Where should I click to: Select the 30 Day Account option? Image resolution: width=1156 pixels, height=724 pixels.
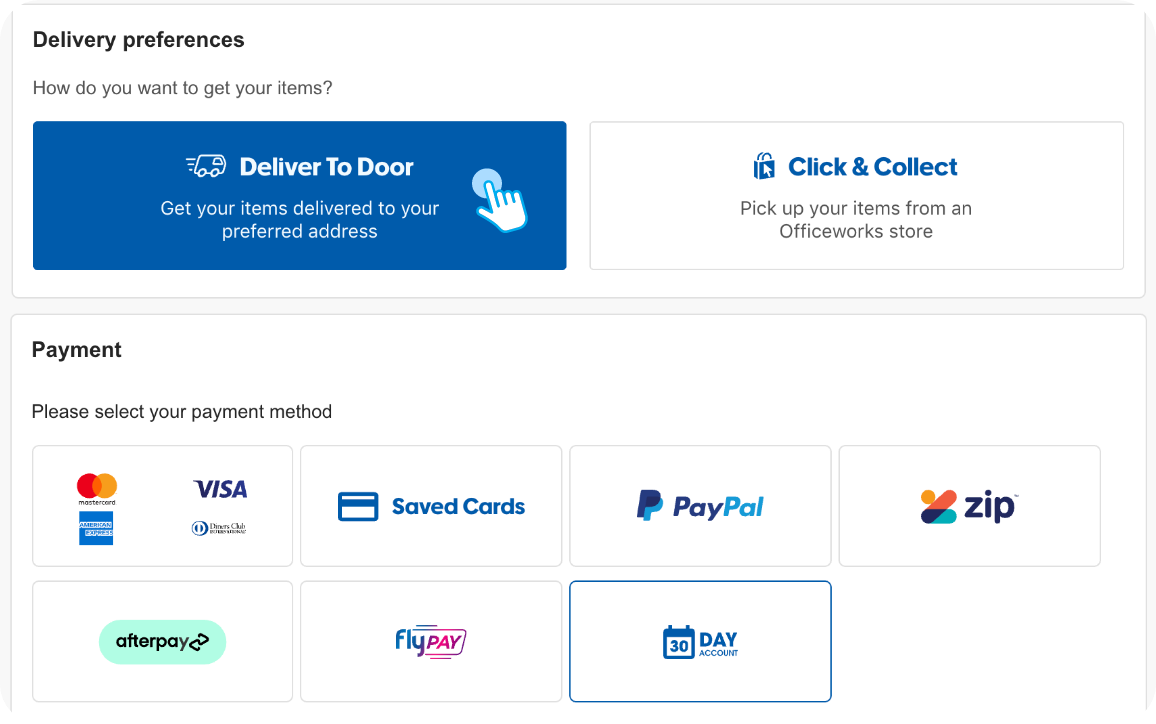coord(700,641)
